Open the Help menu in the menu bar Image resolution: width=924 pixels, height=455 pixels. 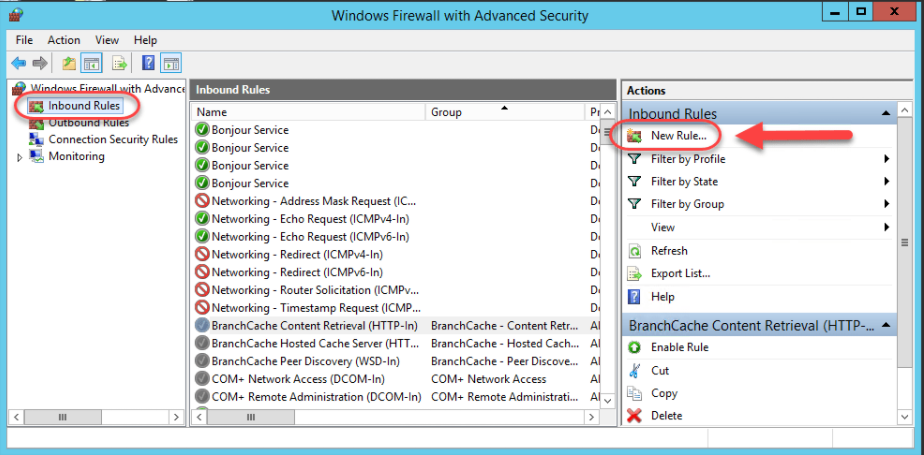click(x=145, y=40)
